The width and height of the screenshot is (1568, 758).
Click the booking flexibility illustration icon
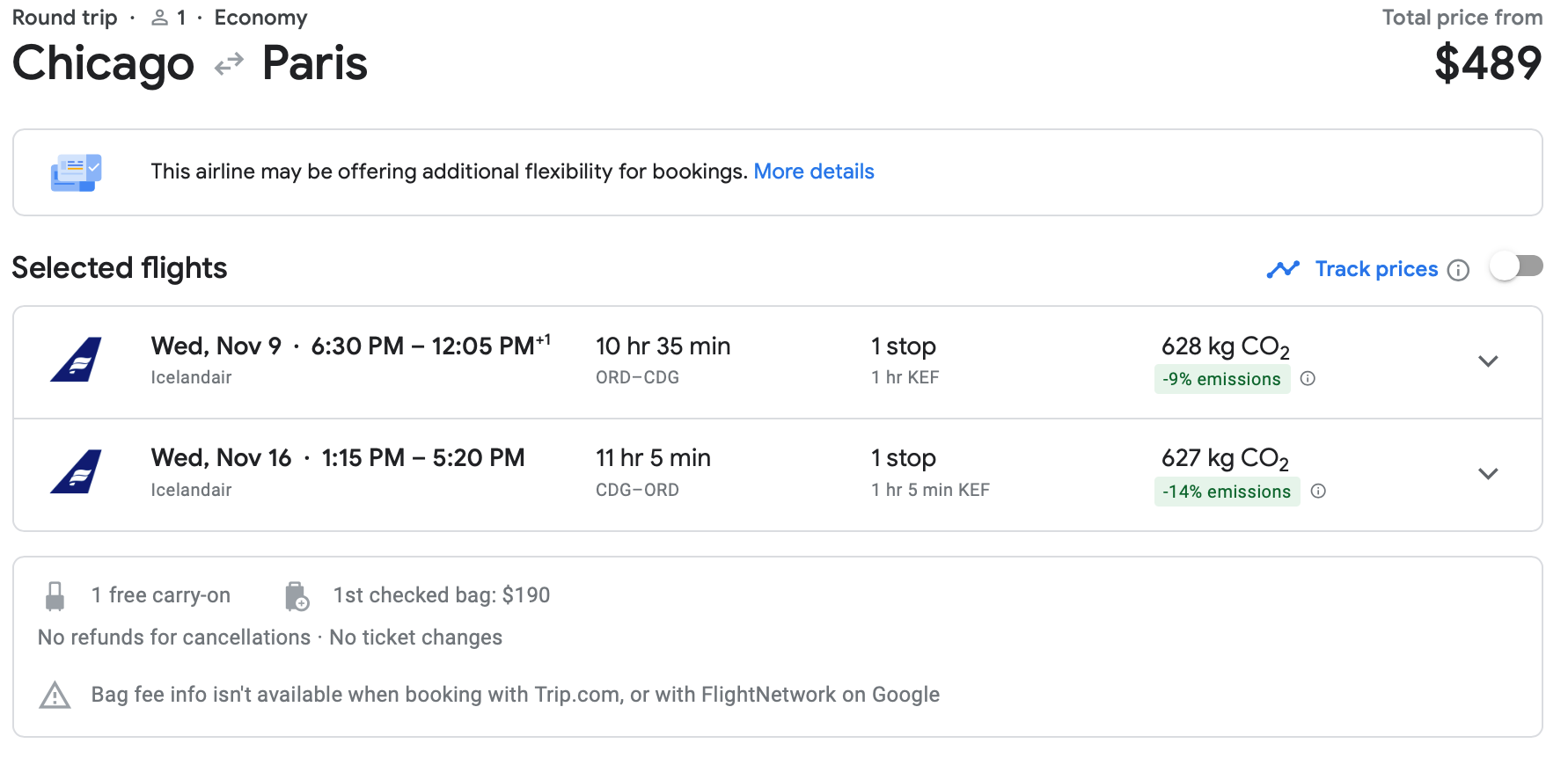click(x=76, y=172)
